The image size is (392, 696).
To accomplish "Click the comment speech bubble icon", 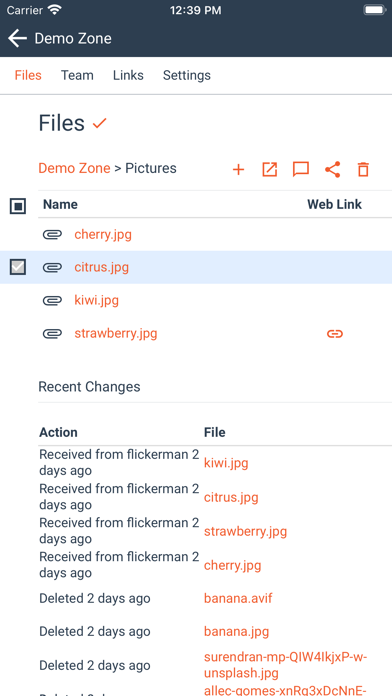I will coord(301,170).
